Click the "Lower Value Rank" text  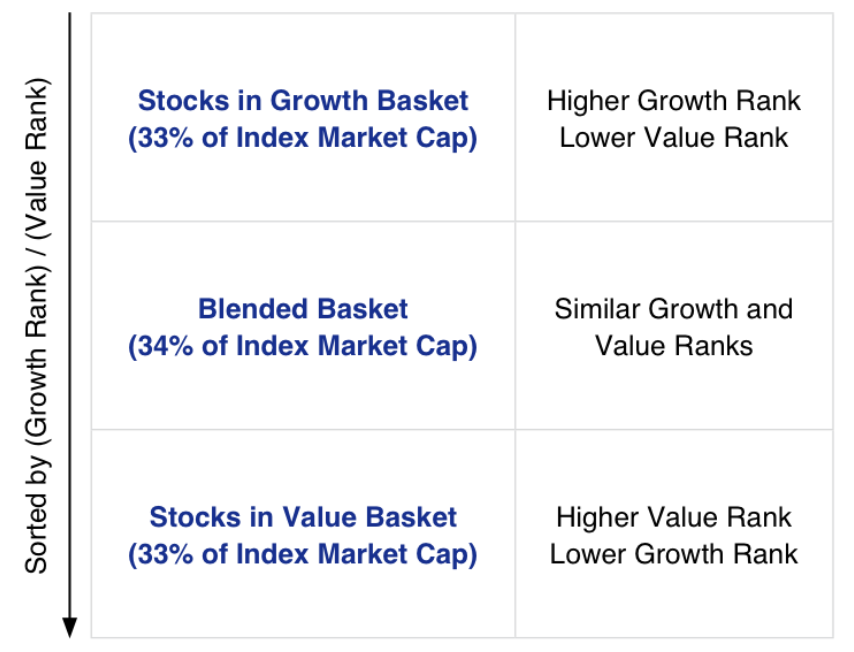(x=674, y=138)
